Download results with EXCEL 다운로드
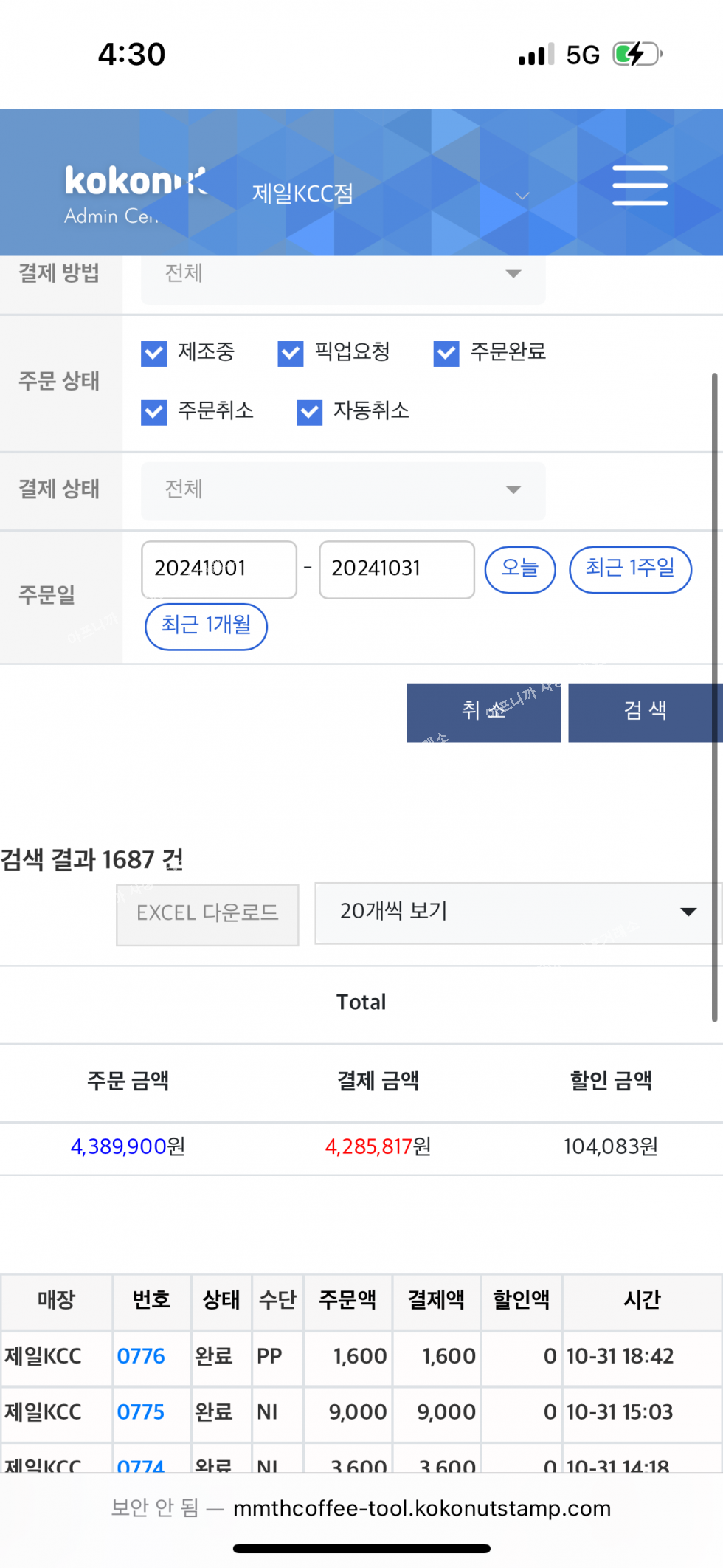 point(207,914)
